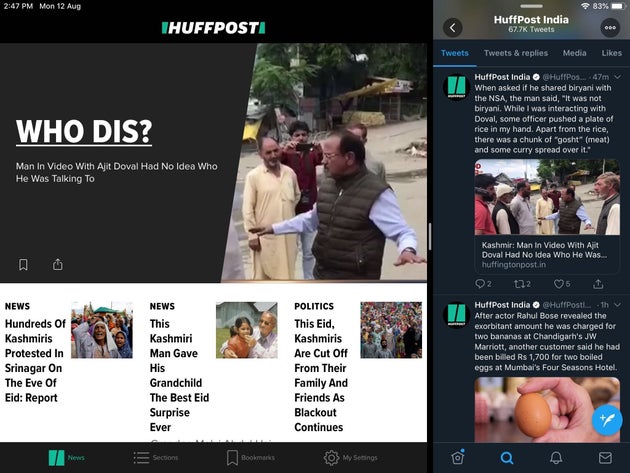Screen dimensions: 630x473
Task: Open more options for HuffPost India profile
Action: (x=610, y=28)
